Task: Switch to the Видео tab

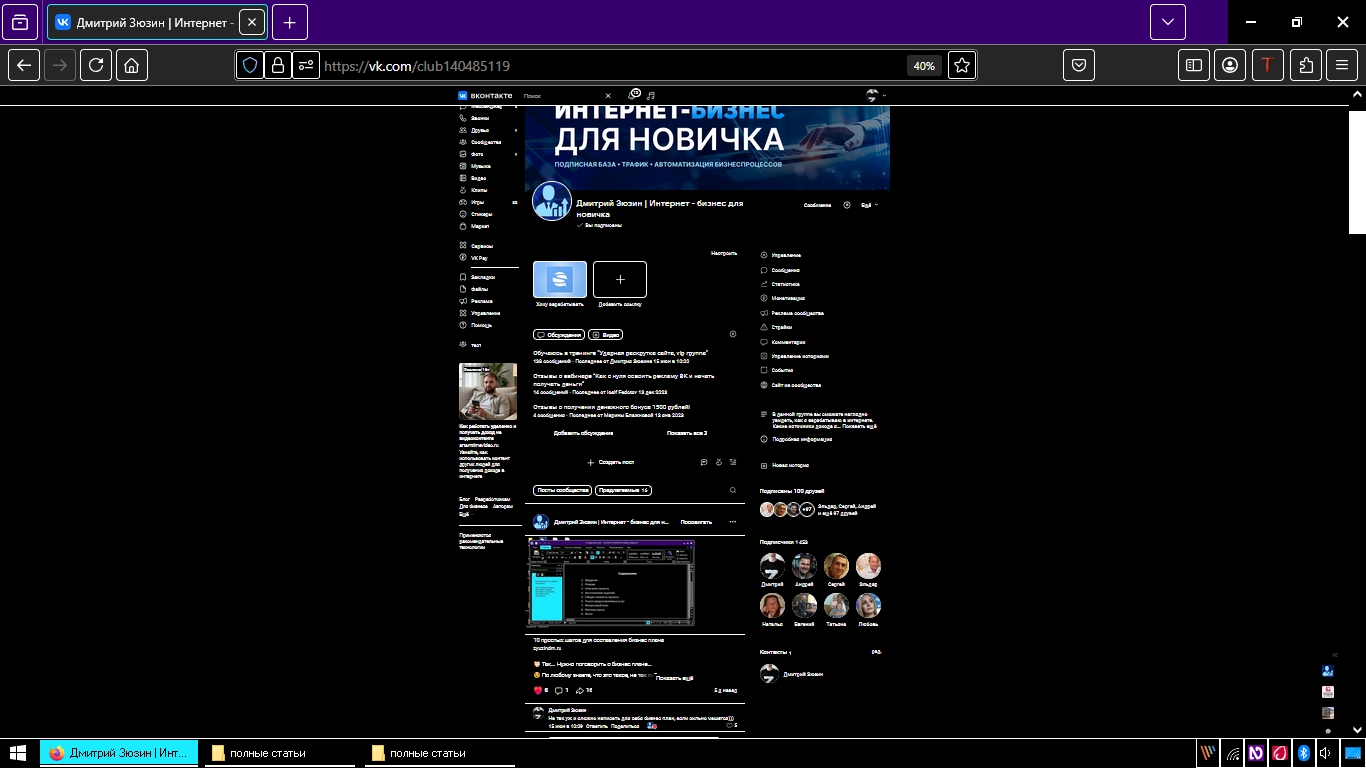Action: tap(606, 335)
